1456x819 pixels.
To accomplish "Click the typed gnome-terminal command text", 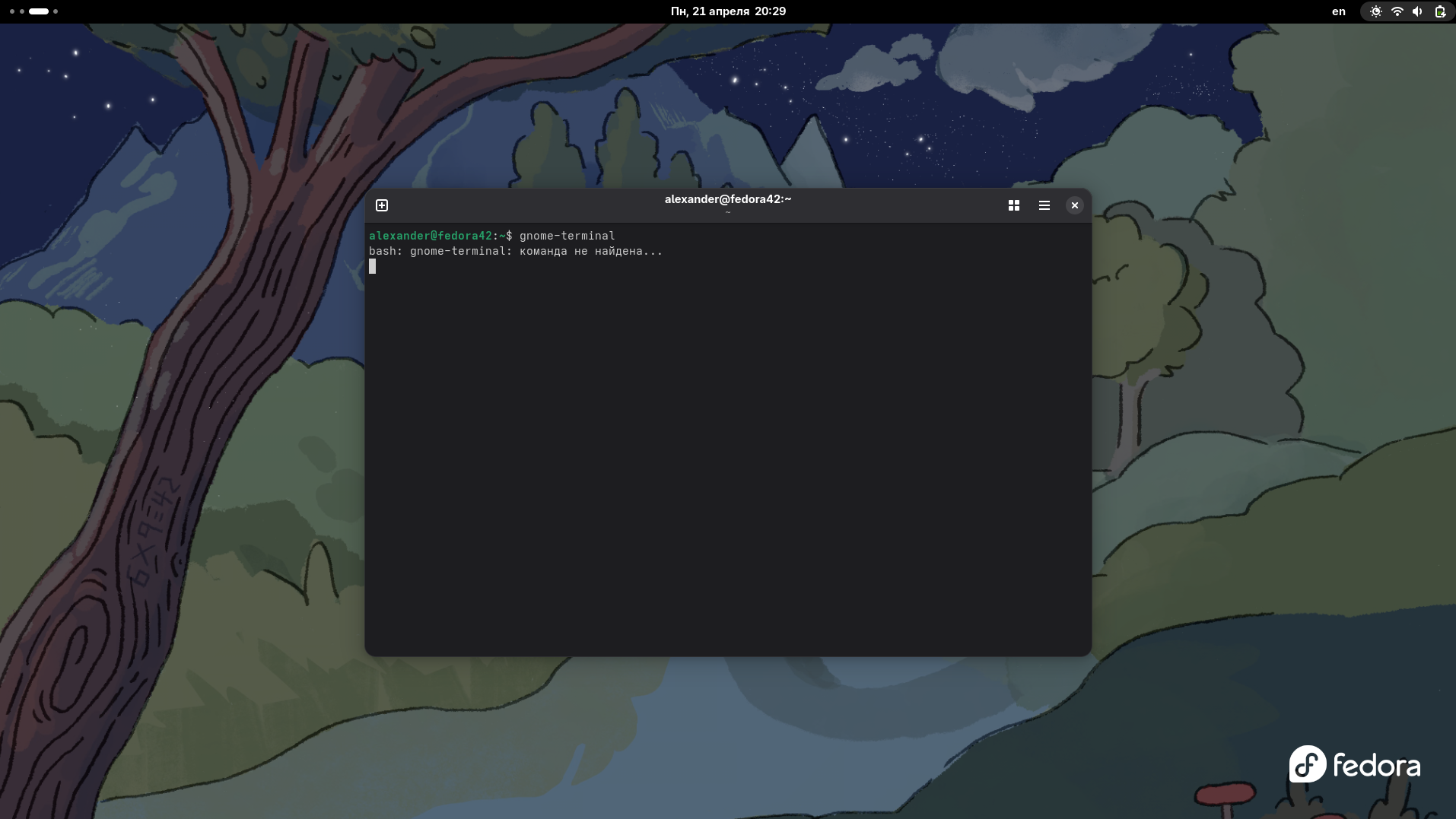I will 567,236.
